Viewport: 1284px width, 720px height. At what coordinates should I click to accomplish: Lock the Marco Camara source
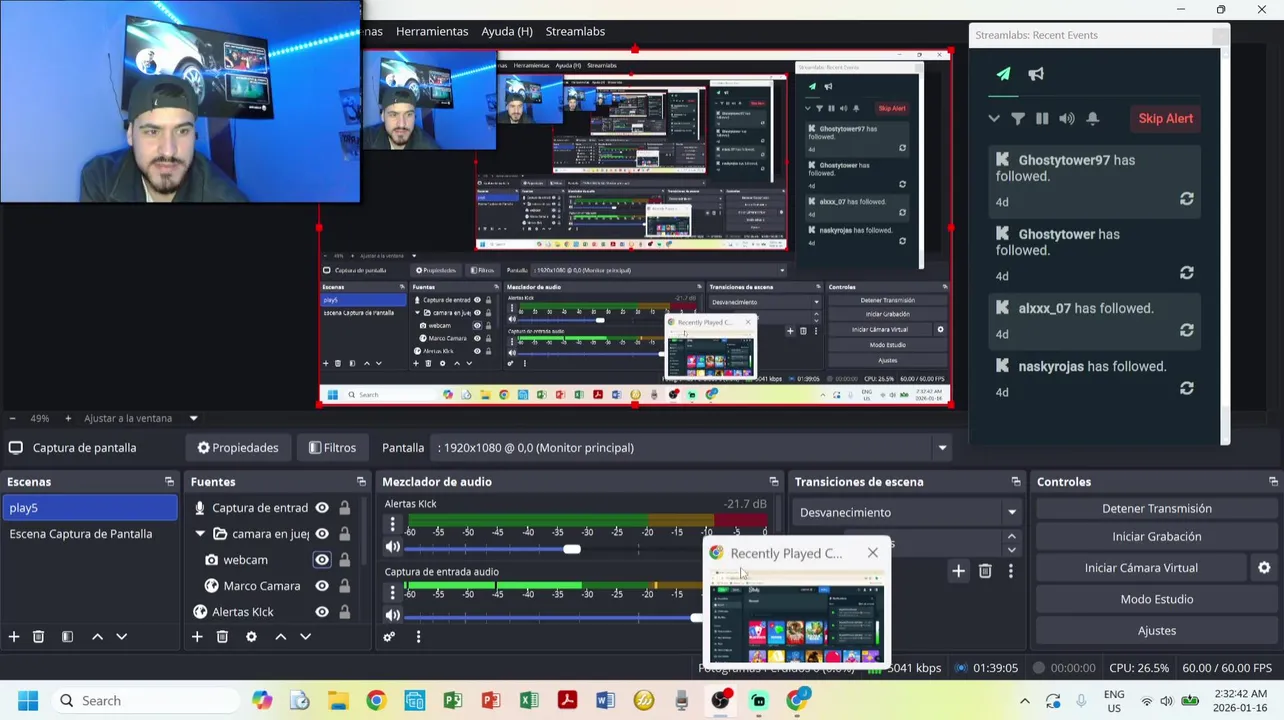click(x=344, y=586)
